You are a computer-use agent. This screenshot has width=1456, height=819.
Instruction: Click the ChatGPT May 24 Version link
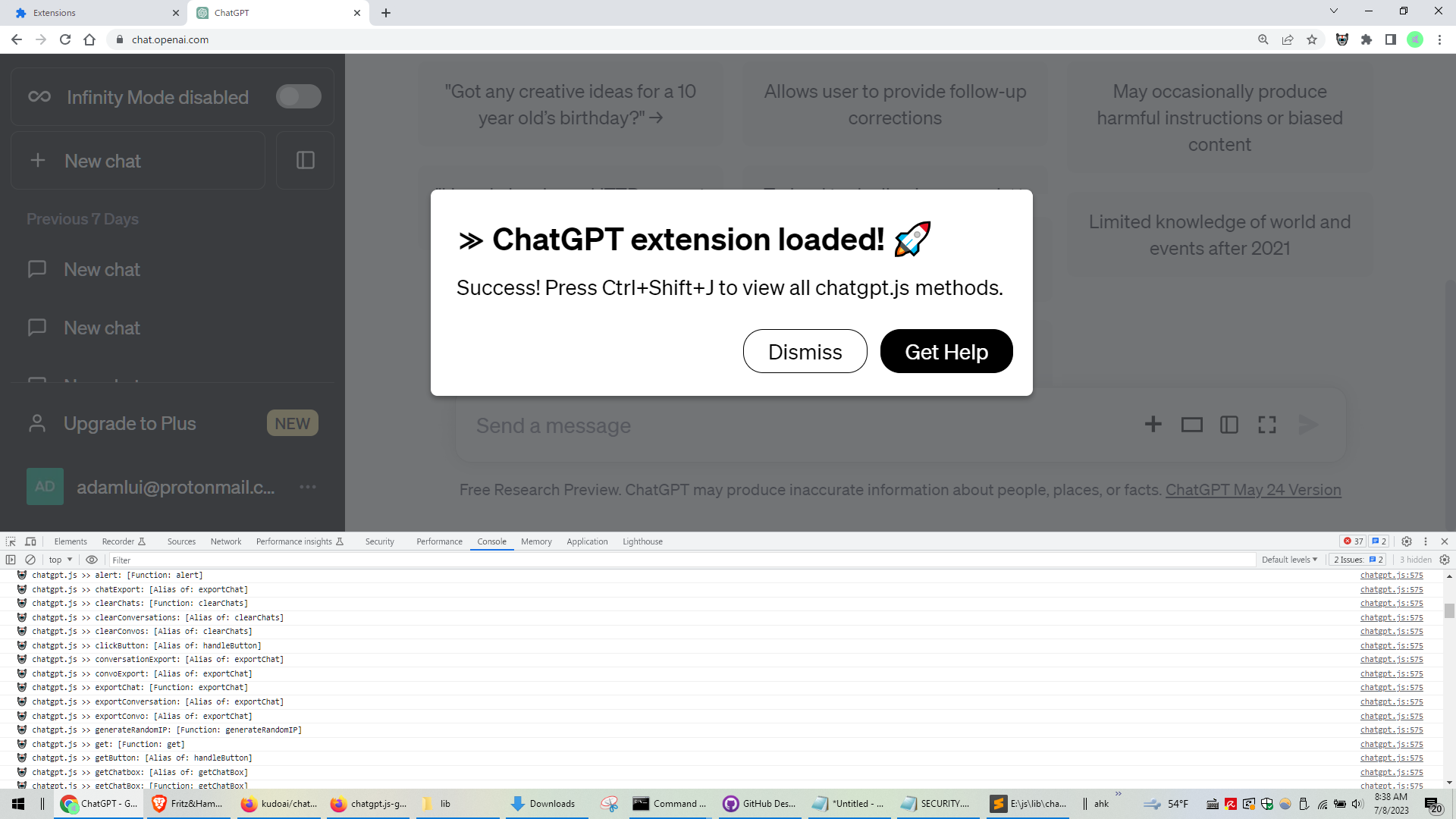[x=1254, y=490]
